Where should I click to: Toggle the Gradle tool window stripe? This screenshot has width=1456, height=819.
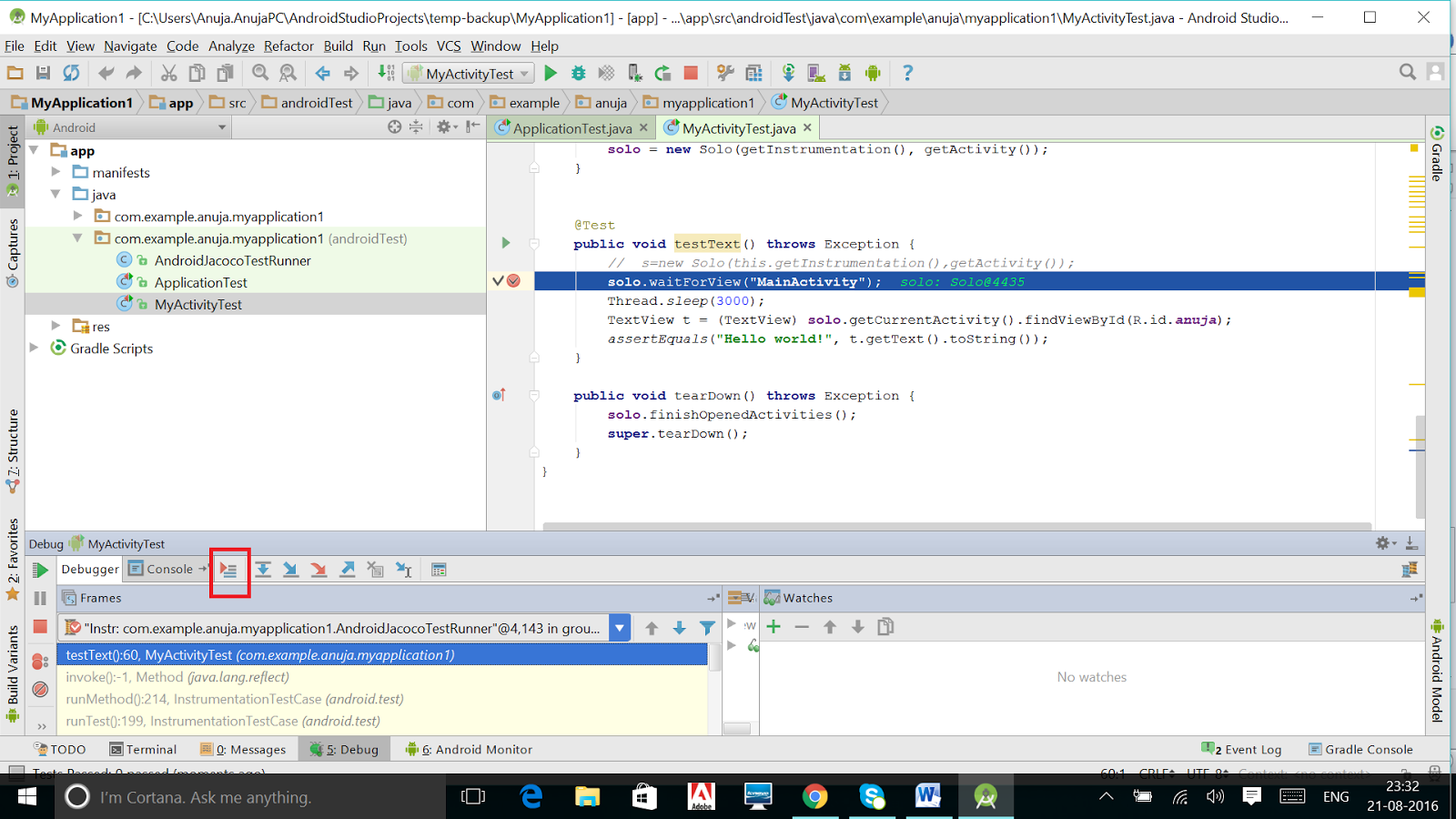click(1437, 153)
